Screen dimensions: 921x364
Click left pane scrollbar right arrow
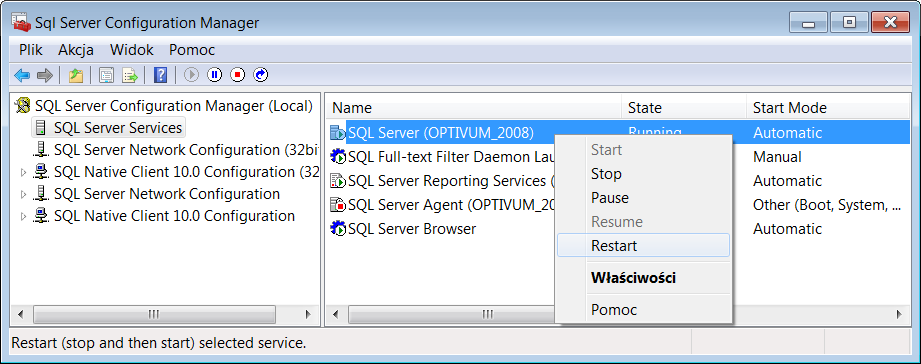(x=307, y=315)
